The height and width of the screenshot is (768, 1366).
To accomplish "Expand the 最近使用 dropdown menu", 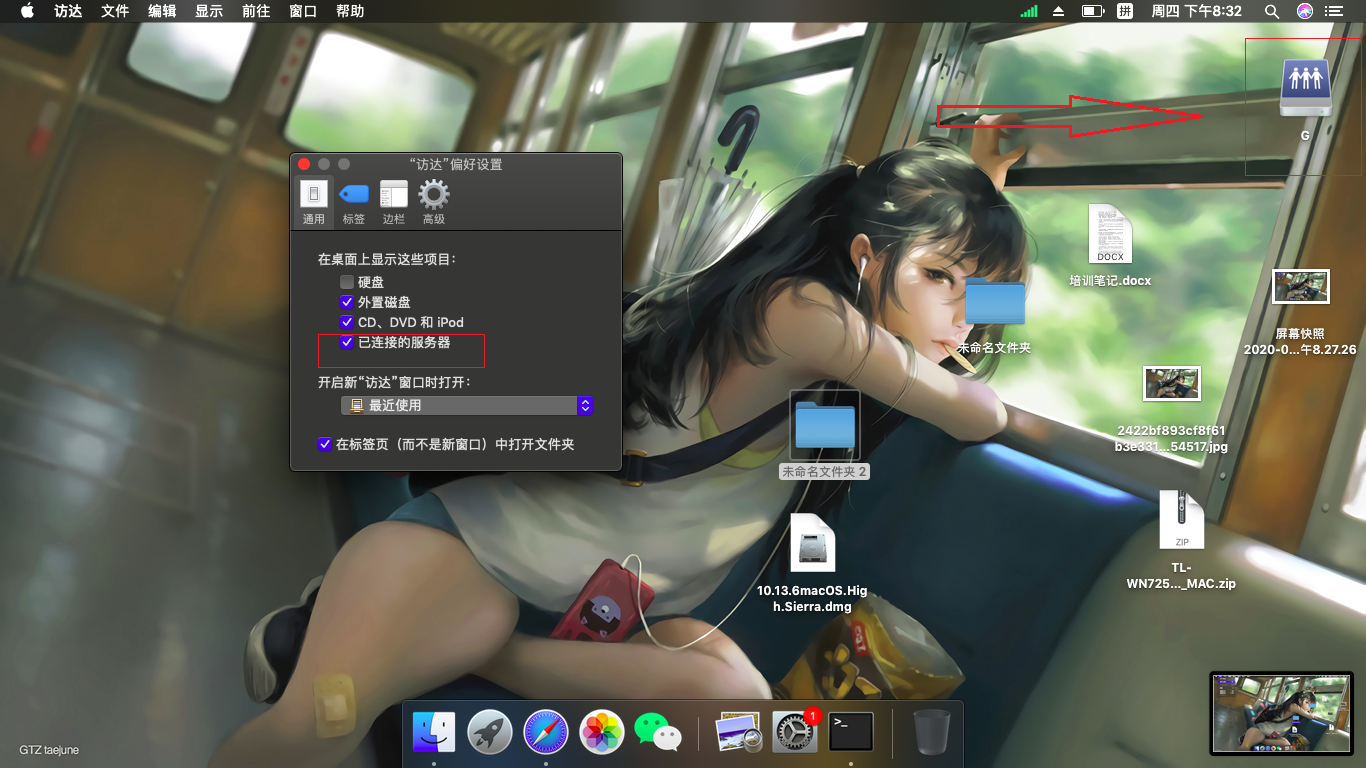I will [x=467, y=405].
